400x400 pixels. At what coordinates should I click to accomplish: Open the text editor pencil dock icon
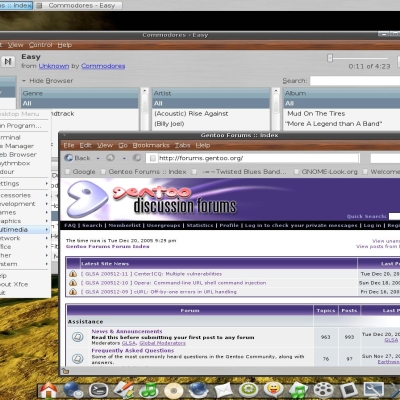tap(123, 390)
